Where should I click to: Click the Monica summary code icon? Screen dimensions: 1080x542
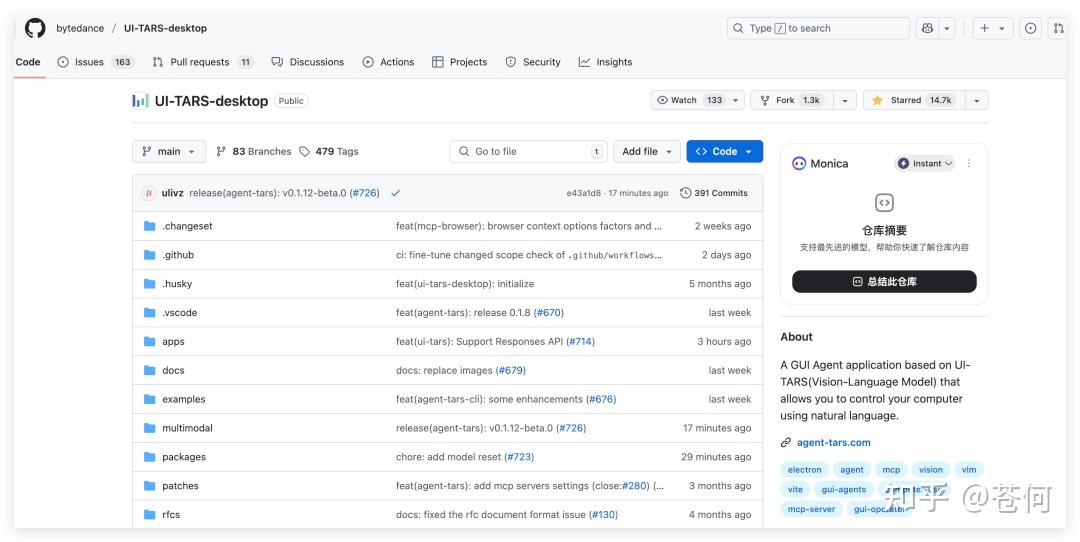point(884,203)
